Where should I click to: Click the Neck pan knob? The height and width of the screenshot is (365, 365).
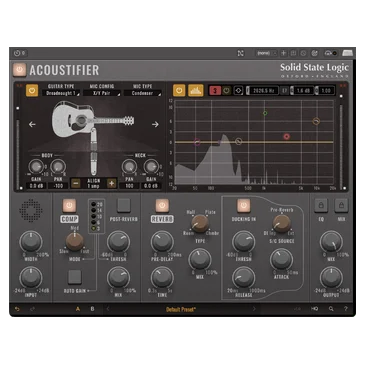click(129, 166)
